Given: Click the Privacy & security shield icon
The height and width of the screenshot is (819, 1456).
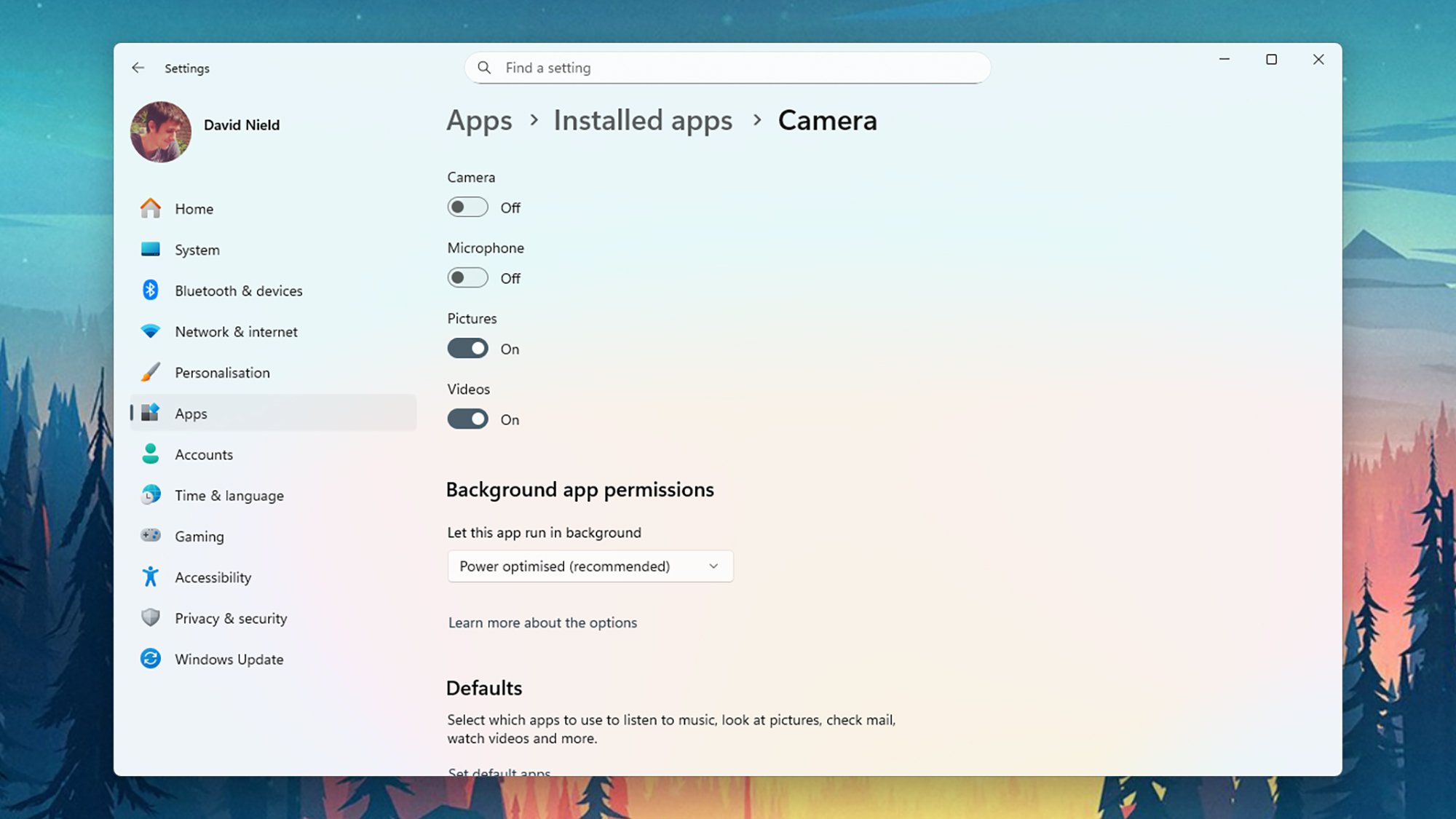Looking at the screenshot, I should 151,618.
